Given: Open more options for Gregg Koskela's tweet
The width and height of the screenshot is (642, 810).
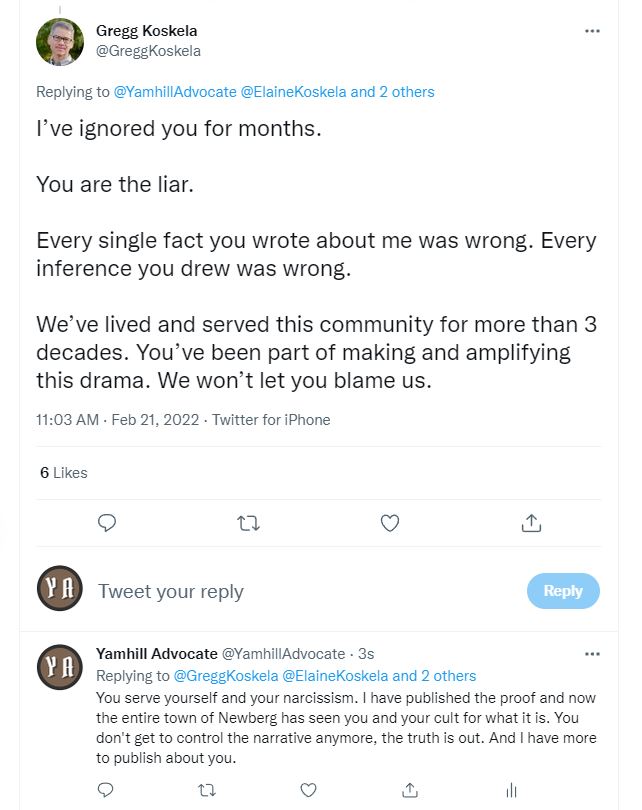Looking at the screenshot, I should coord(592,31).
